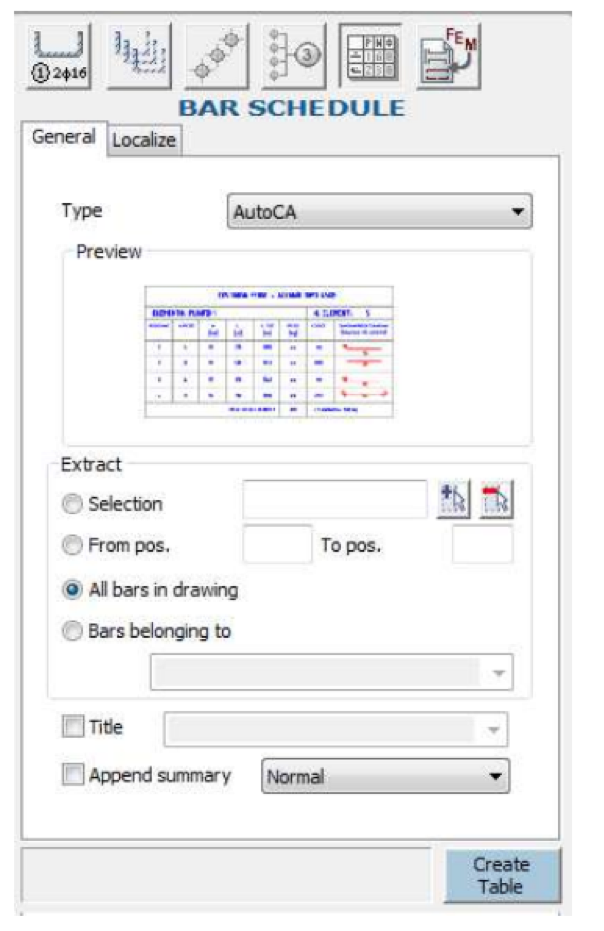Viewport: 604px width, 931px height.
Task: Tick the Append summary checkbox
Action: (72, 776)
